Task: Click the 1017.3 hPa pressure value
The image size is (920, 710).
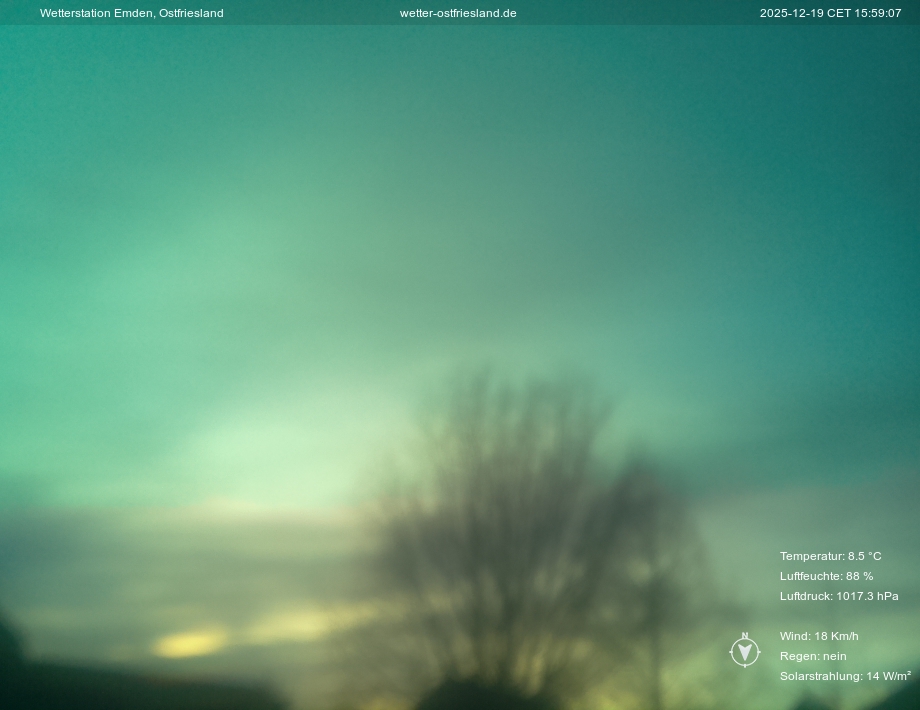Action: coord(867,596)
